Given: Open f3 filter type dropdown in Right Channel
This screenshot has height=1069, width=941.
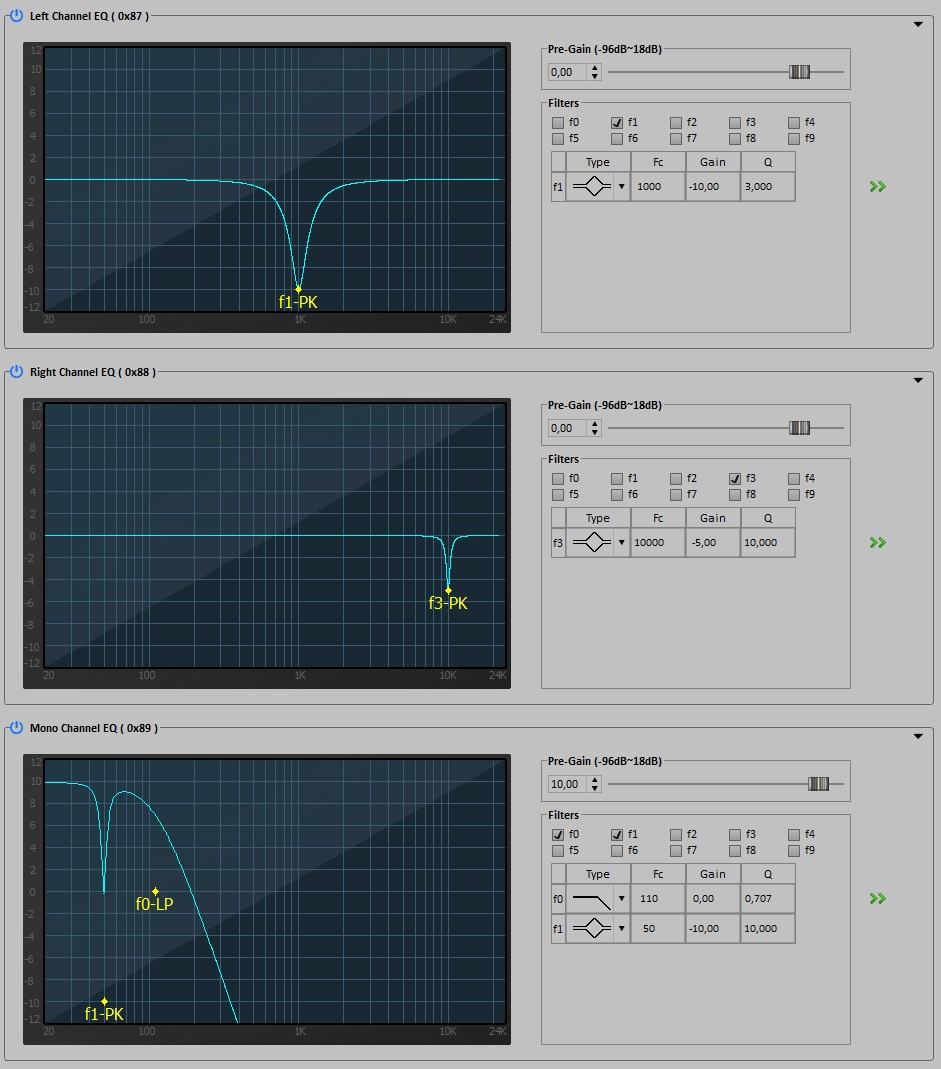Looking at the screenshot, I should pyautogui.click(x=621, y=543).
